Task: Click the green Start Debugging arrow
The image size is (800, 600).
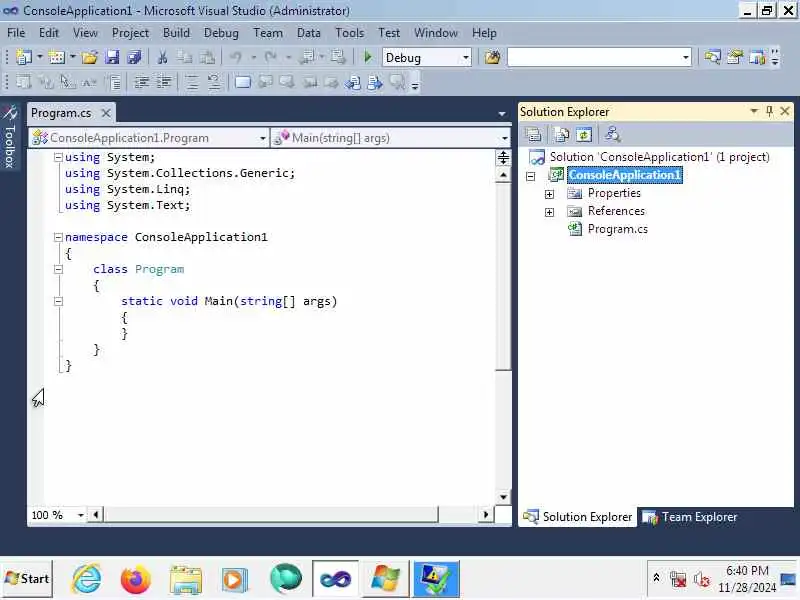Action: (367, 57)
